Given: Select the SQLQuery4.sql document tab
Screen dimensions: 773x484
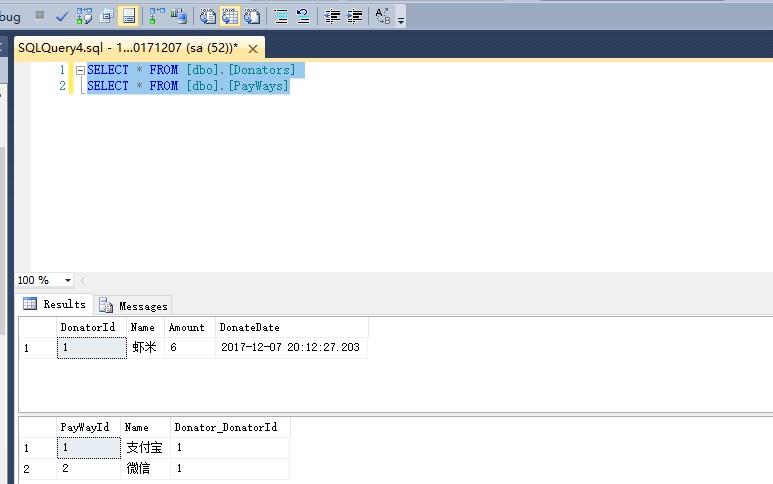Looking at the screenshot, I should (x=128, y=48).
